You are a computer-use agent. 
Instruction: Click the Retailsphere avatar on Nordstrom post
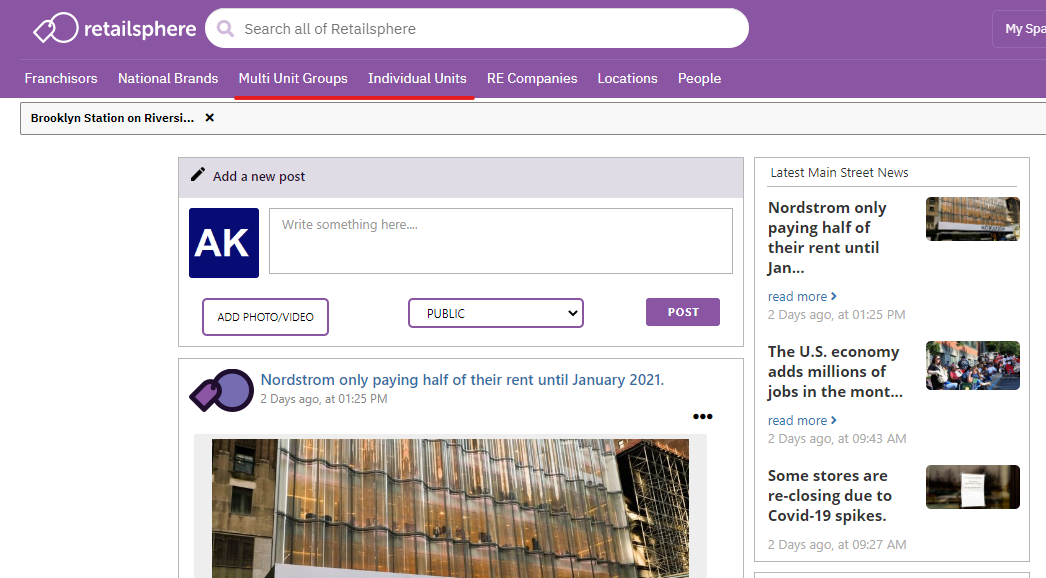click(x=222, y=390)
